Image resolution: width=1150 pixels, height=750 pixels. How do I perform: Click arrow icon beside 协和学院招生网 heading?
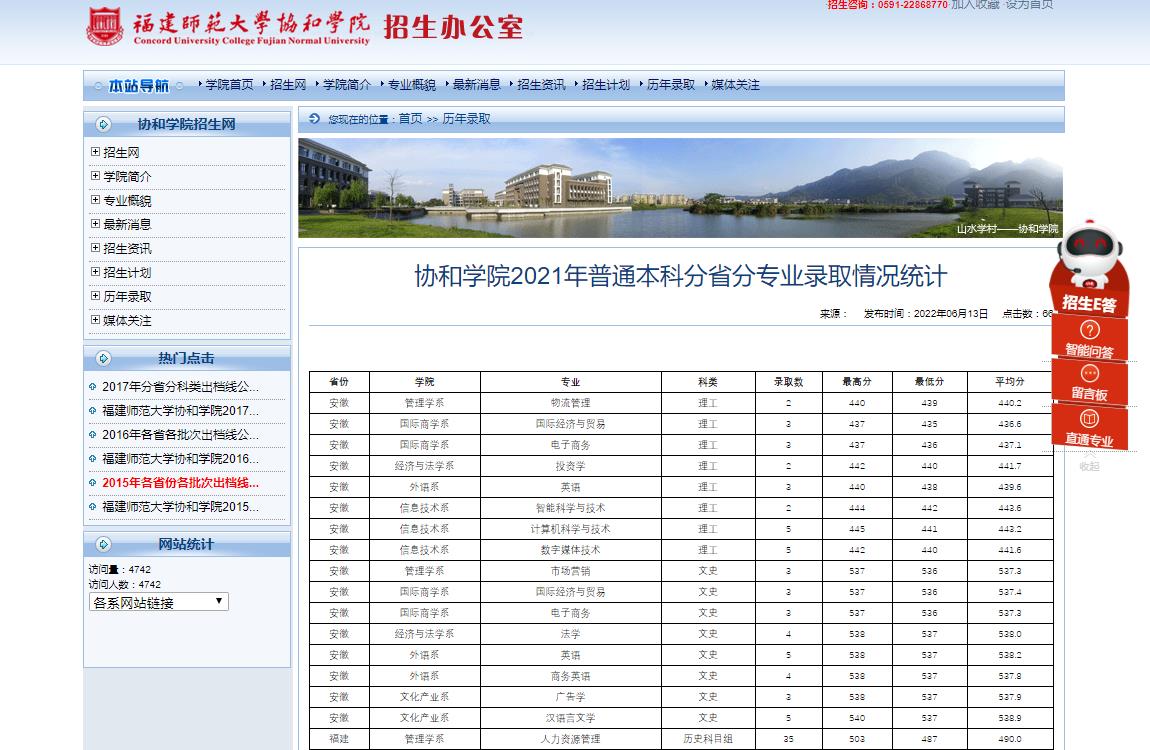tap(103, 125)
